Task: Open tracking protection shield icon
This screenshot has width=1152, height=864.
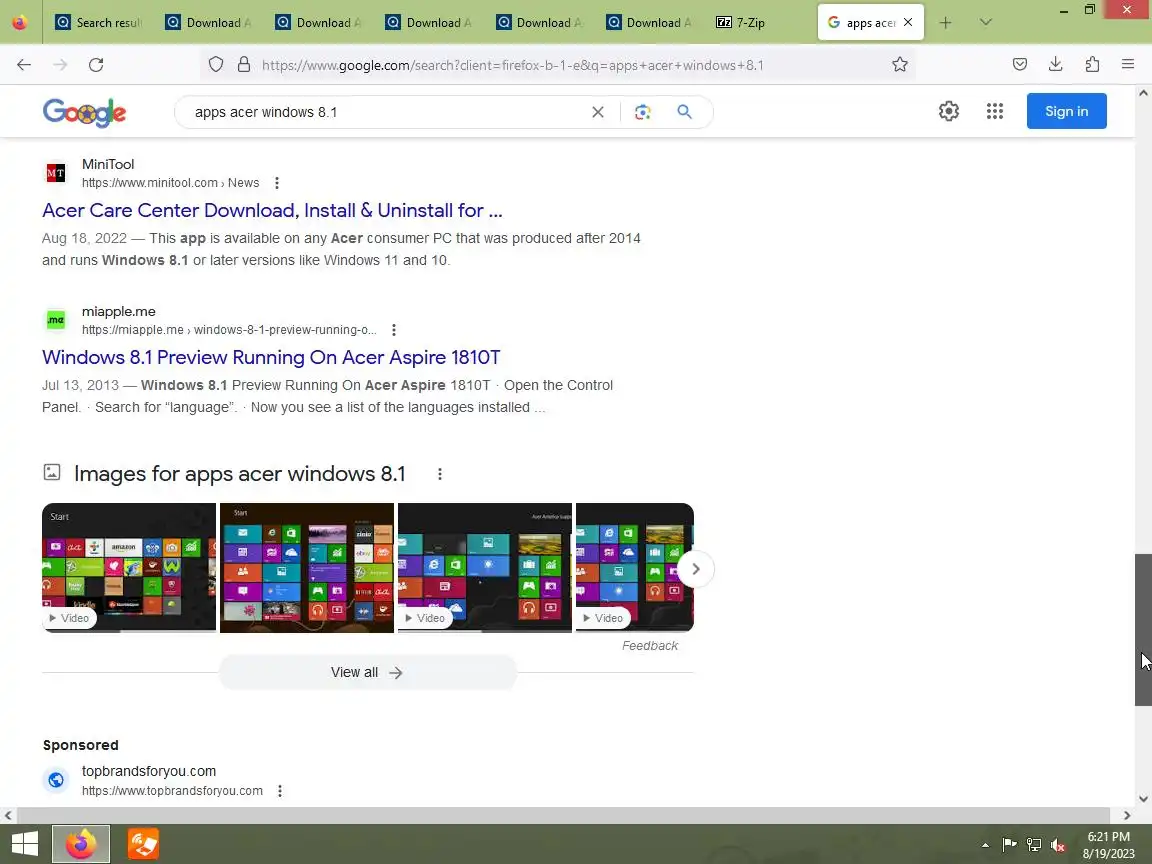Action: coord(215,65)
